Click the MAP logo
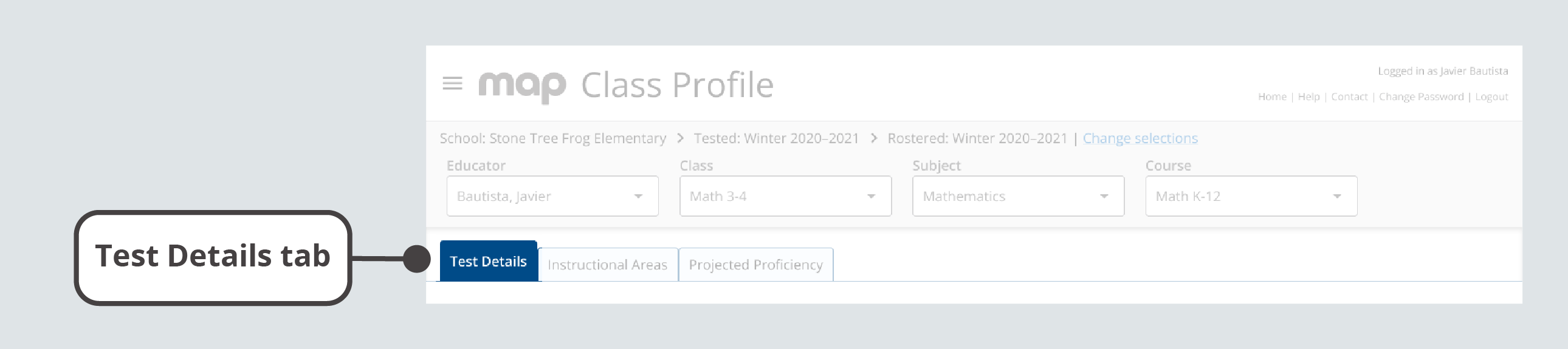The image size is (1568, 349). (x=522, y=86)
